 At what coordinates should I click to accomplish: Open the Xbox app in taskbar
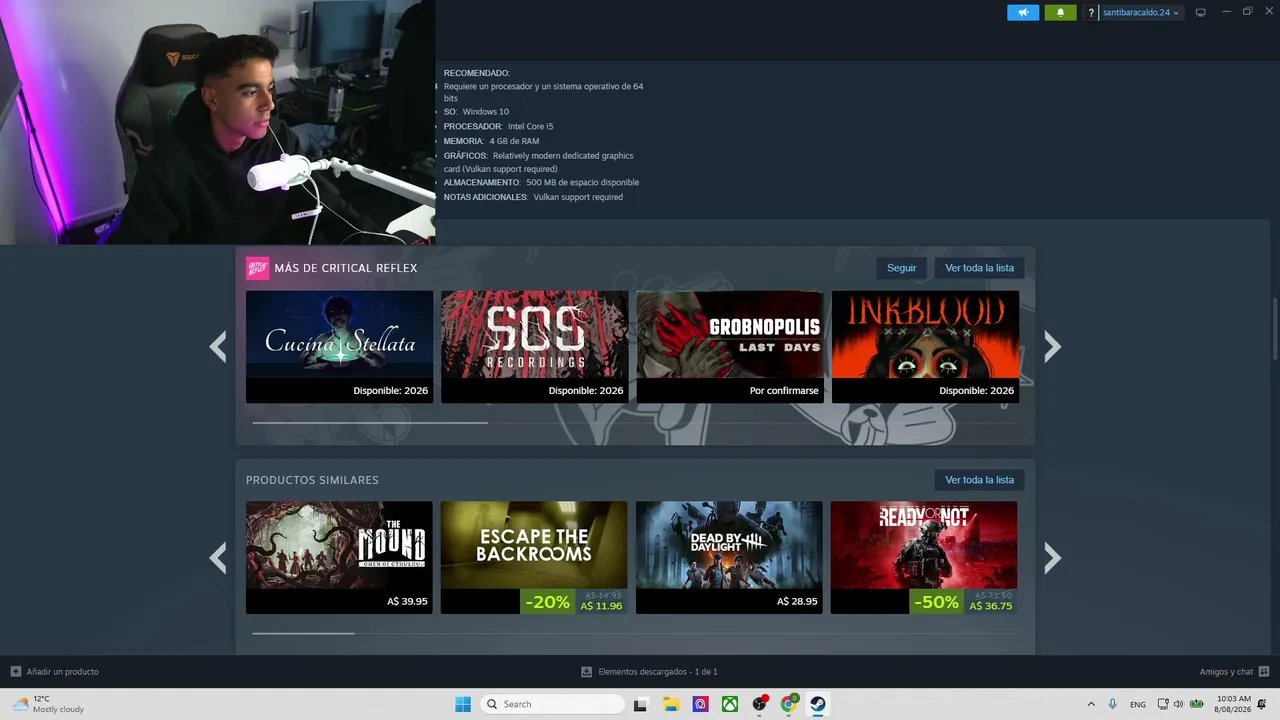coord(730,704)
